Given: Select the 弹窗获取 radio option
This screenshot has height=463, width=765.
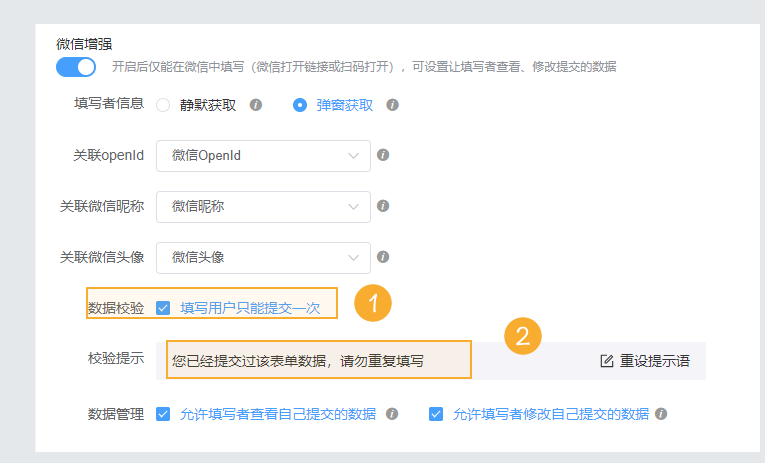Looking at the screenshot, I should [300, 105].
